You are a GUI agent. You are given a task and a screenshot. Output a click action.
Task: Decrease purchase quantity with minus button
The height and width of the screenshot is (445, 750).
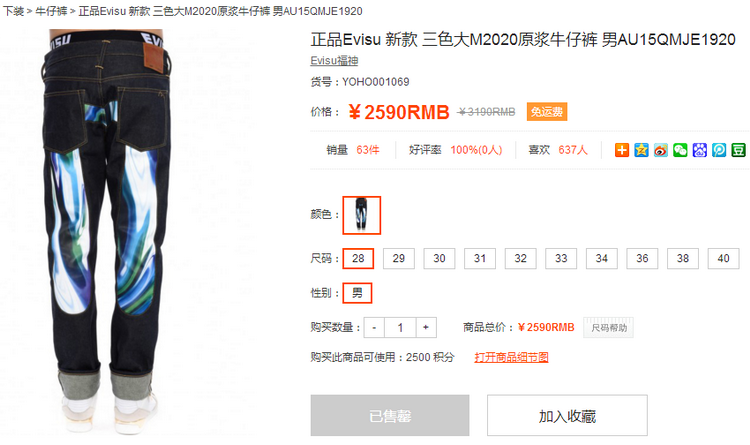click(x=374, y=328)
